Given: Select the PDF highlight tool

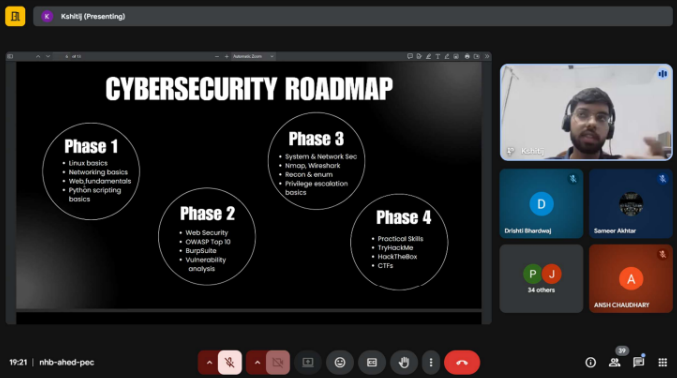Looking at the screenshot, I should coord(428,56).
